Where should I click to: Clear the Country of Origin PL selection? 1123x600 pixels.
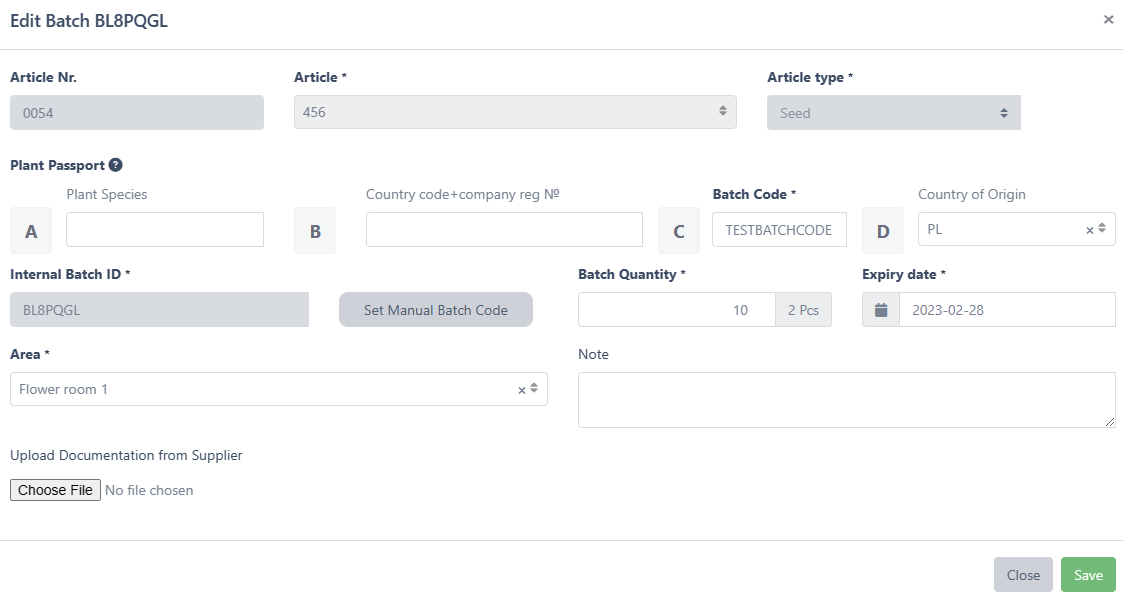1089,230
